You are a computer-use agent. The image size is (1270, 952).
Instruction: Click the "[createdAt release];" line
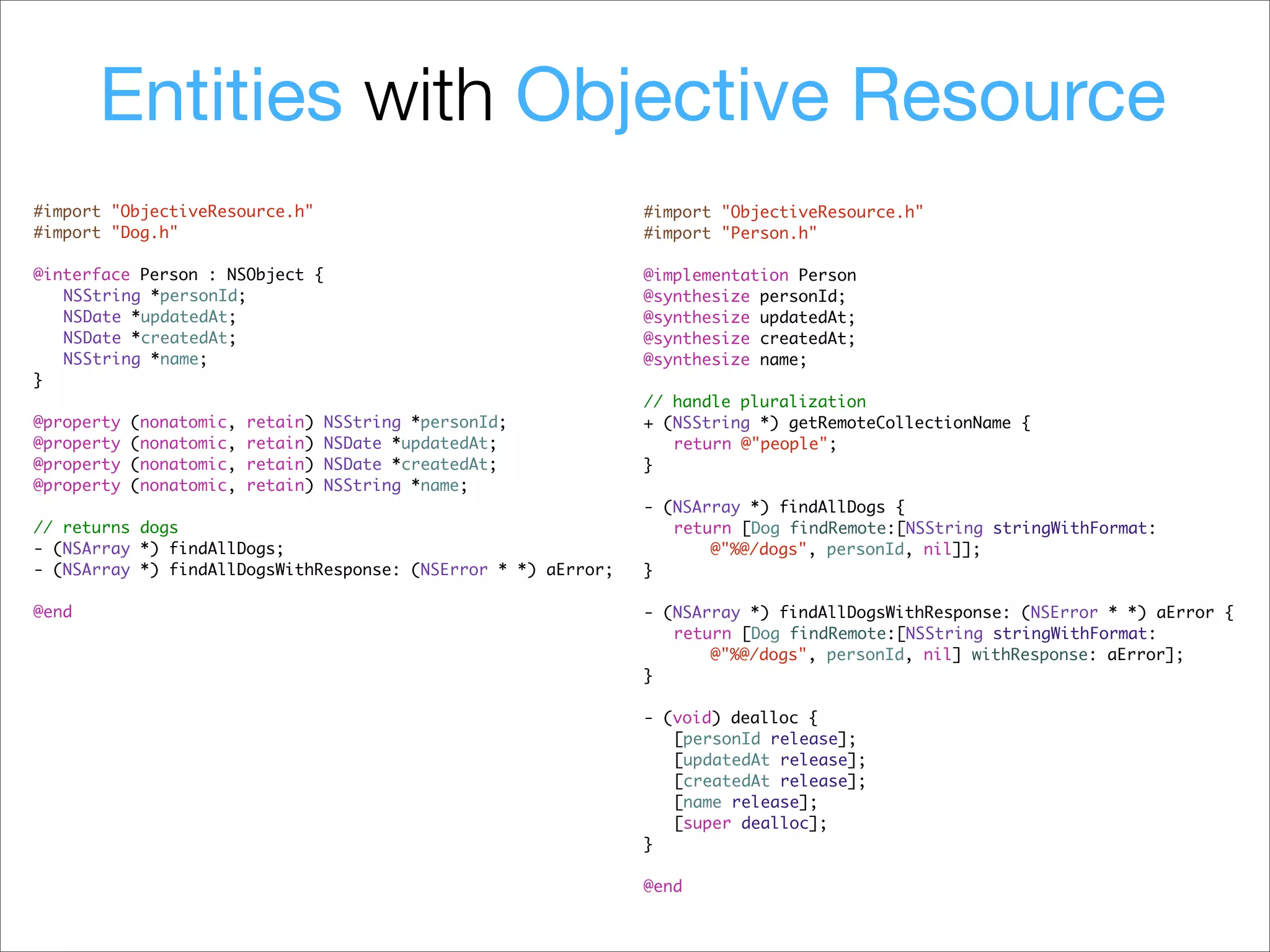[x=770, y=782]
